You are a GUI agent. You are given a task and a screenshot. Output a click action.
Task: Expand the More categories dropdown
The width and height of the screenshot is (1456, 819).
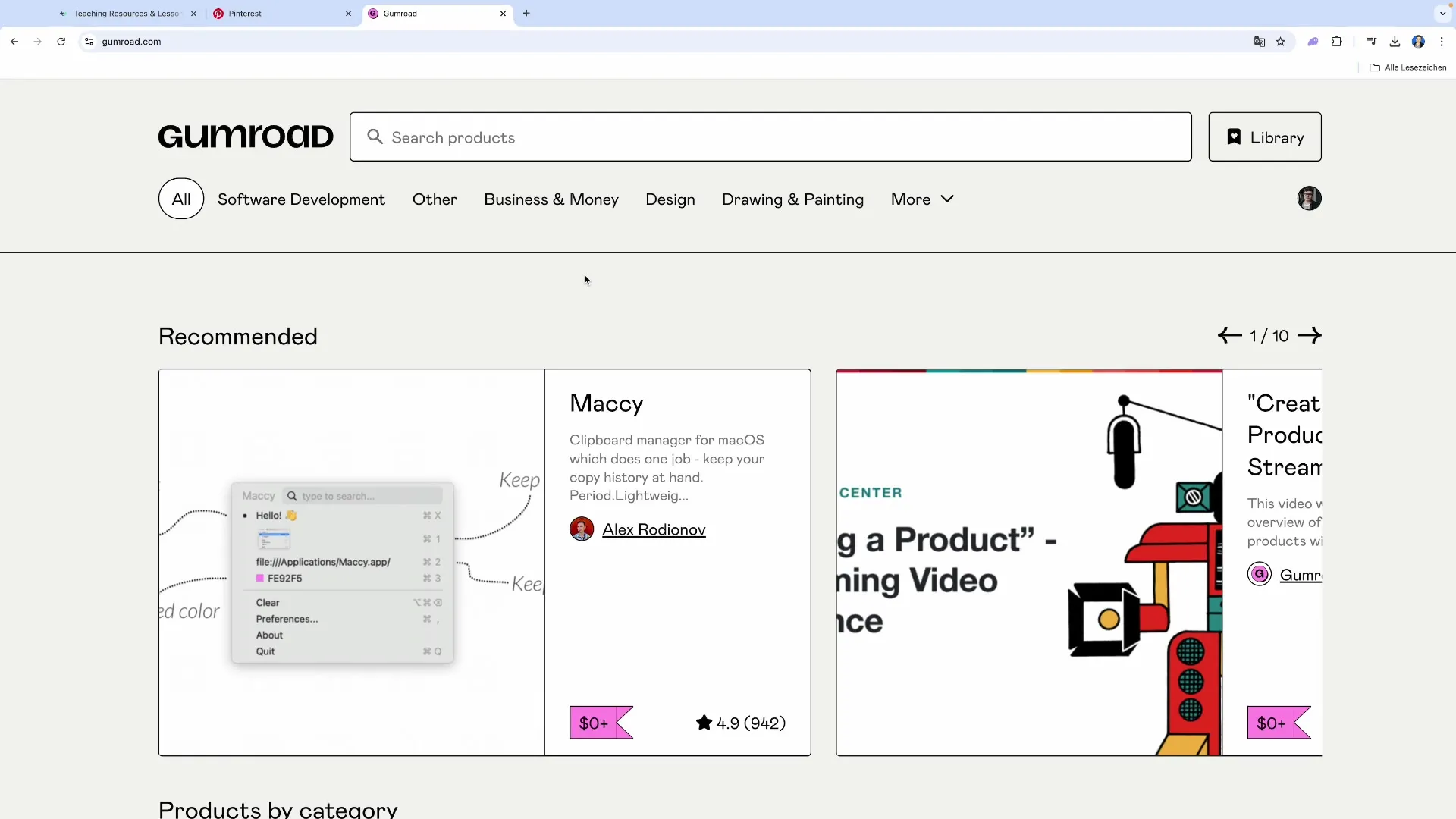(x=922, y=199)
